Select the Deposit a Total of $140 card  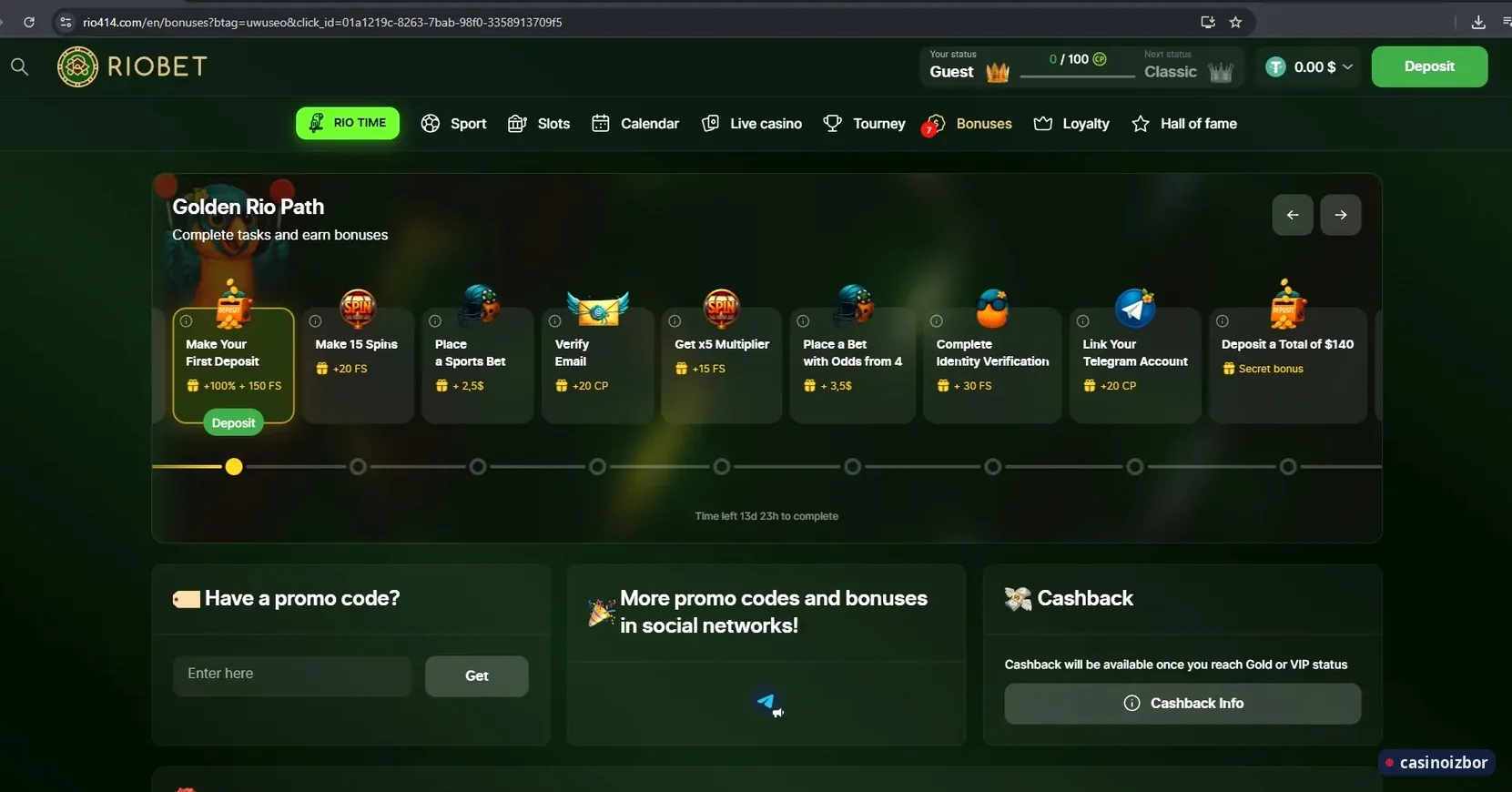[1288, 365]
